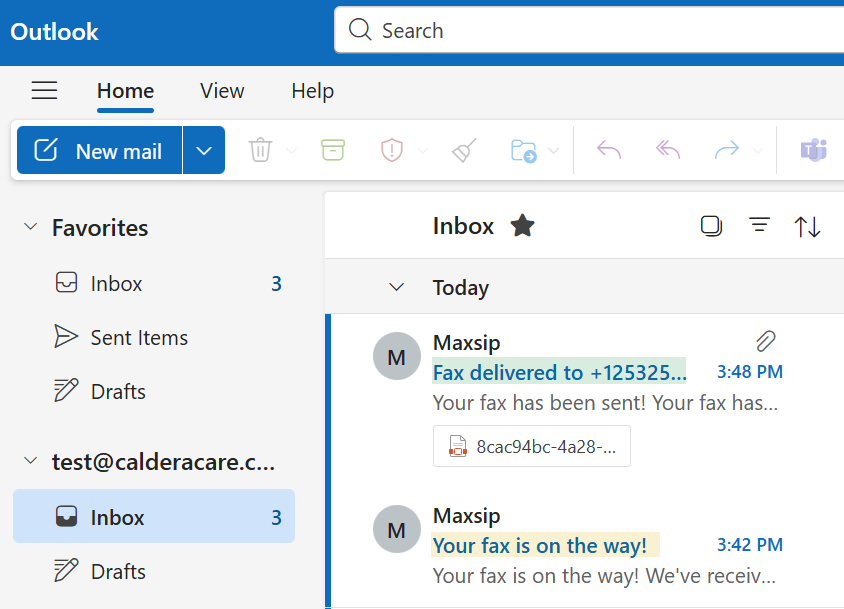The height and width of the screenshot is (609, 844).
Task: Collapse the Today message group
Action: (x=397, y=287)
